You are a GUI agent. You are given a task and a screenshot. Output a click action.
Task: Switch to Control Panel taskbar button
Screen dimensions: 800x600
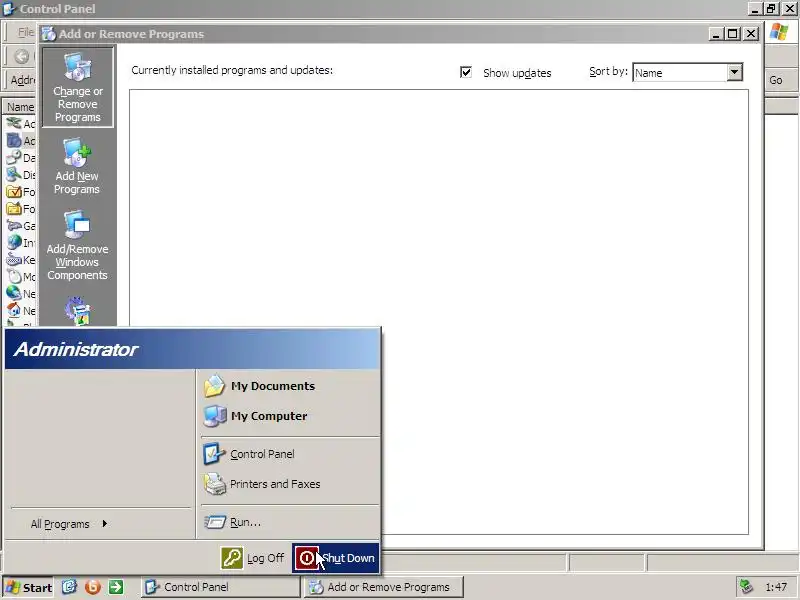pyautogui.click(x=220, y=587)
